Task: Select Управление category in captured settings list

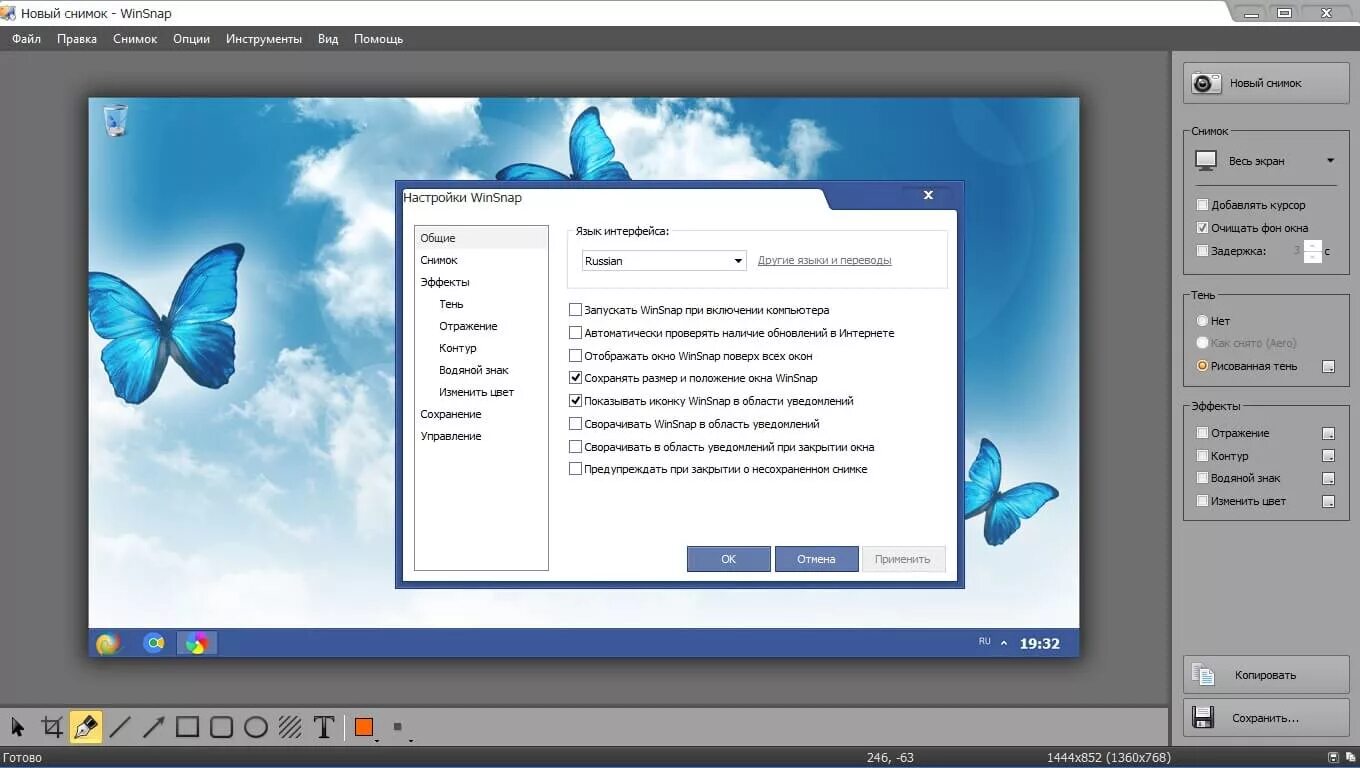Action: pyautogui.click(x=451, y=436)
